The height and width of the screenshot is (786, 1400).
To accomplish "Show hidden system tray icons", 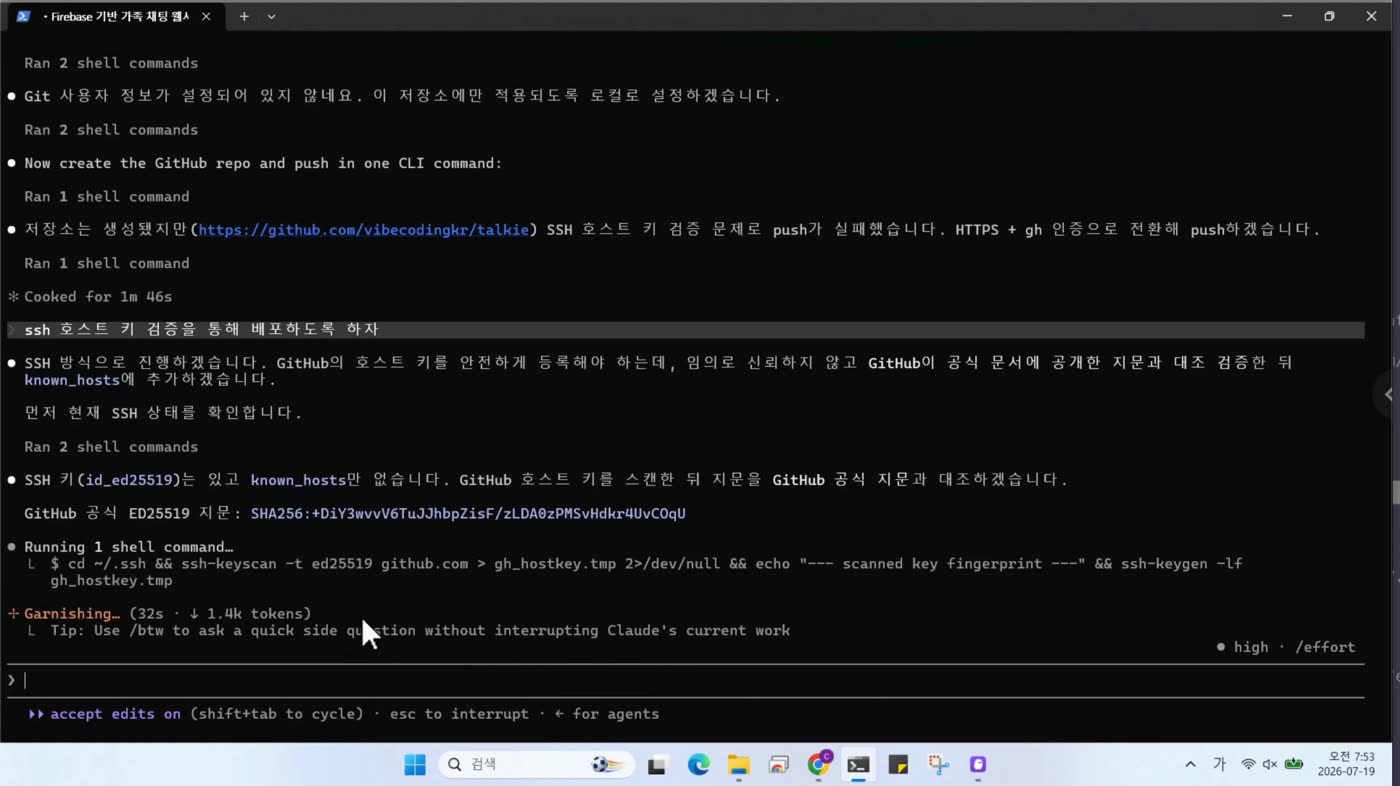I will [1190, 764].
